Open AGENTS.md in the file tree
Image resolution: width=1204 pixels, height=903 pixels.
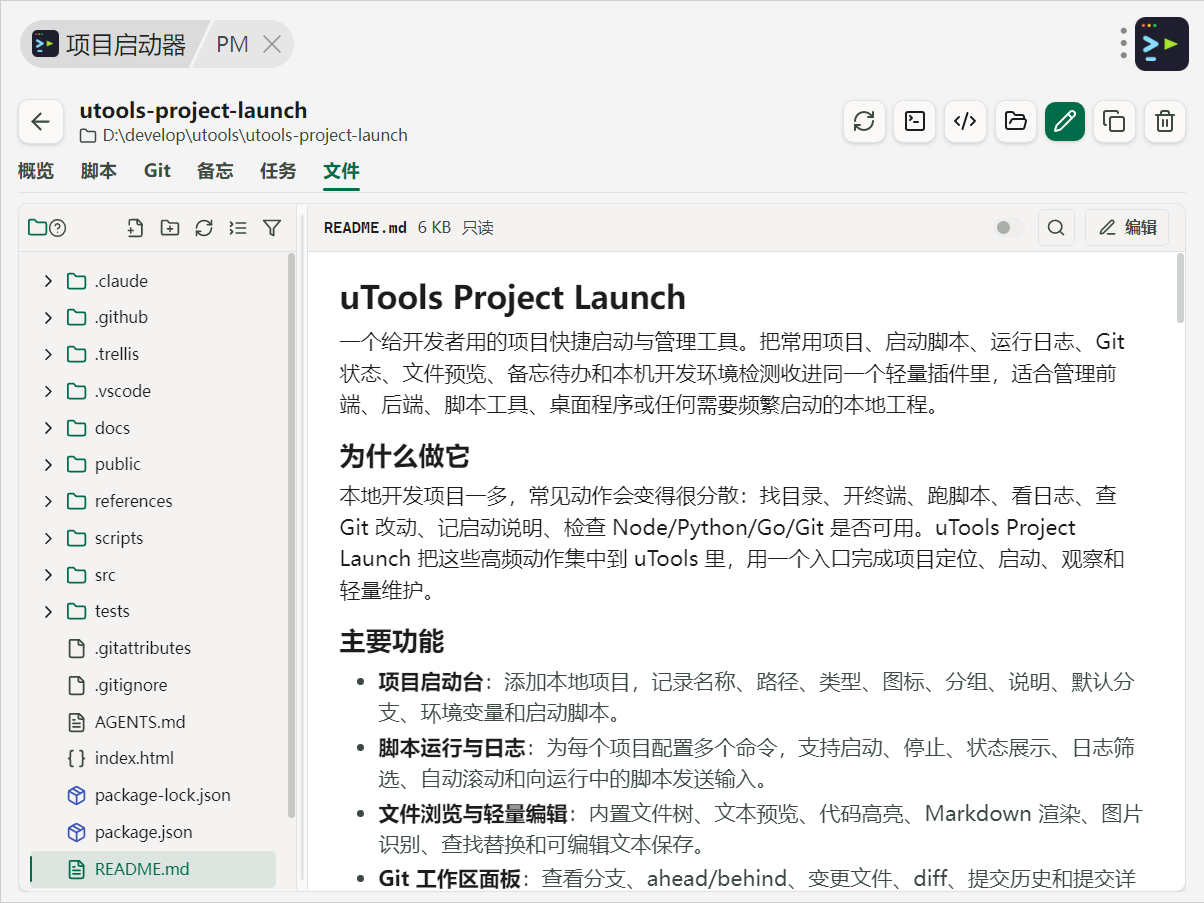(153, 722)
